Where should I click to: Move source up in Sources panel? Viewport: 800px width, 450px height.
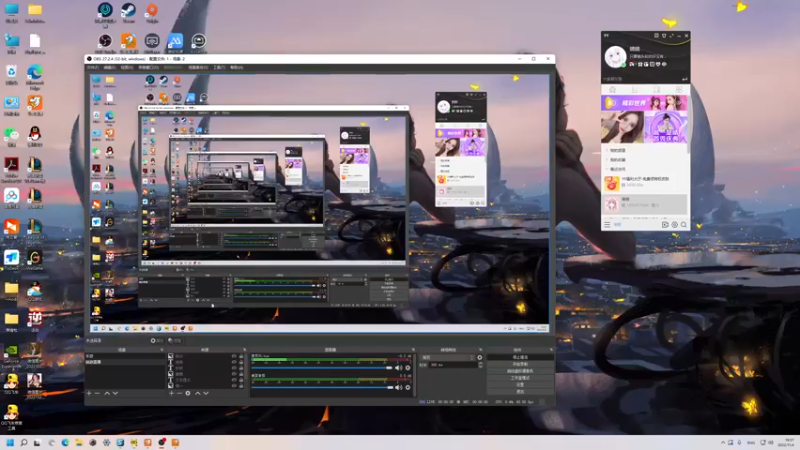coord(197,393)
